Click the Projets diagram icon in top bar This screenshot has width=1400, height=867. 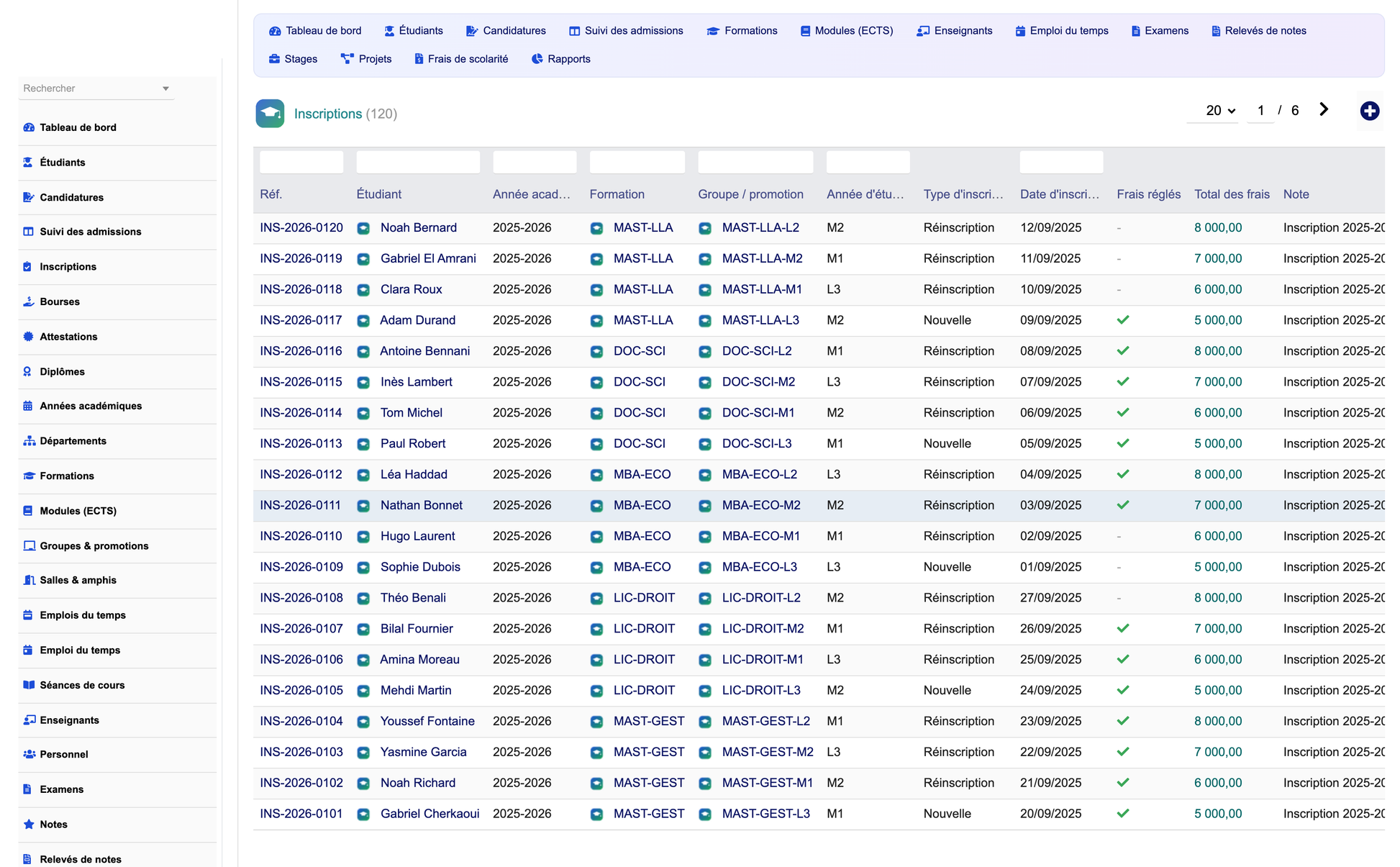tap(347, 59)
